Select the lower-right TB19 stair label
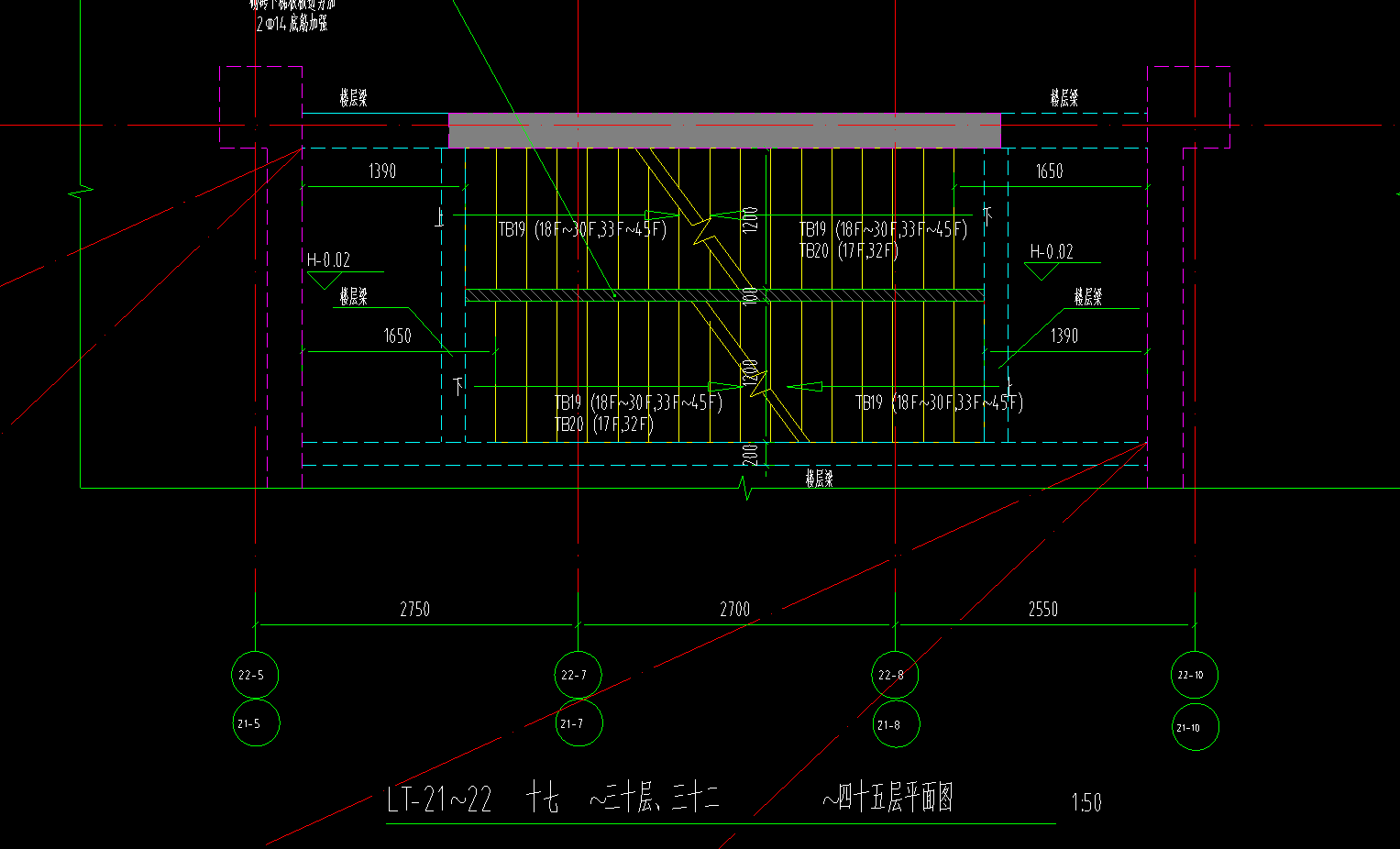 tap(940, 402)
